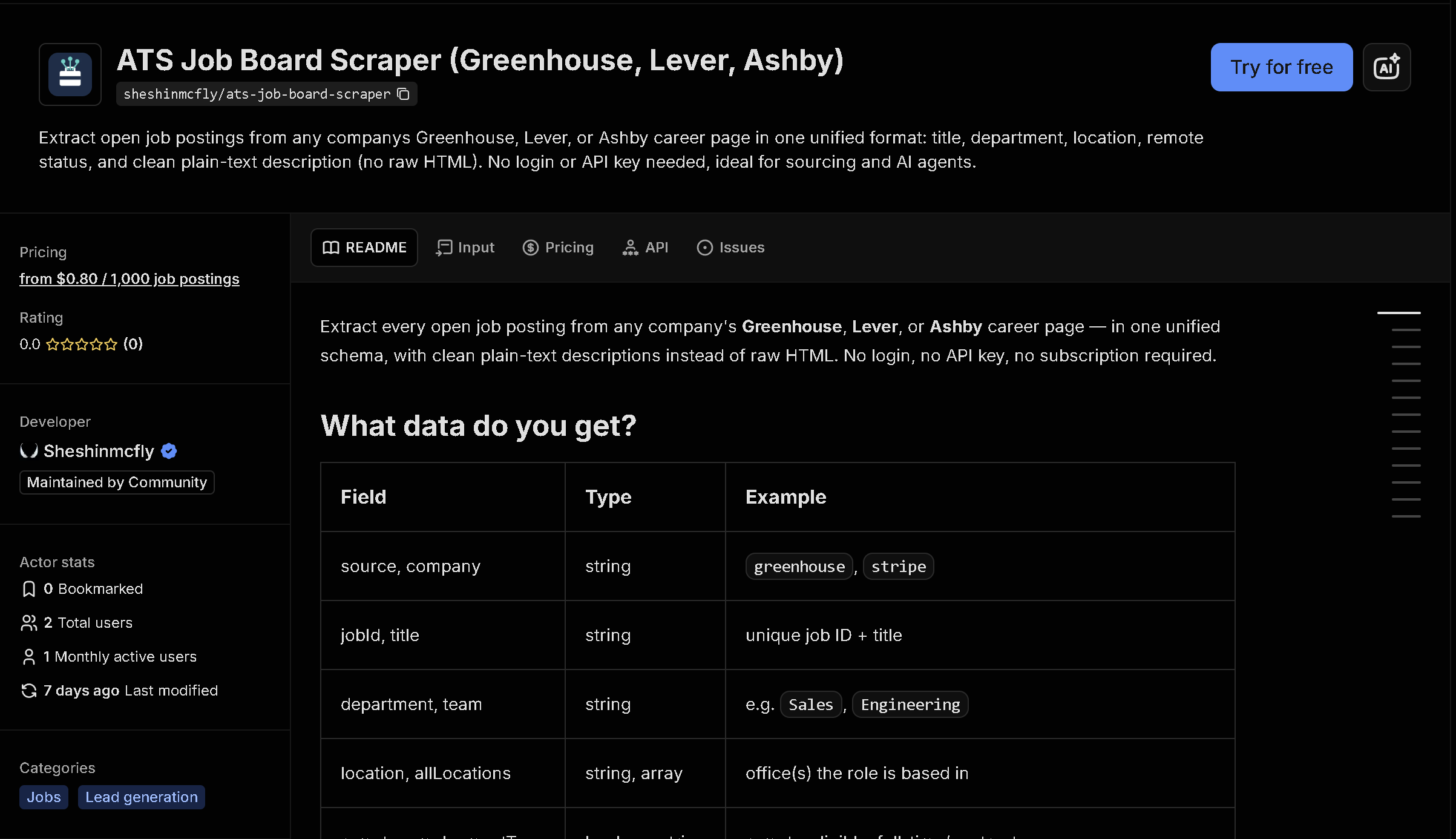This screenshot has height=839, width=1456.
Task: Click the ATS Job Board Scraper actor logo
Action: click(70, 74)
